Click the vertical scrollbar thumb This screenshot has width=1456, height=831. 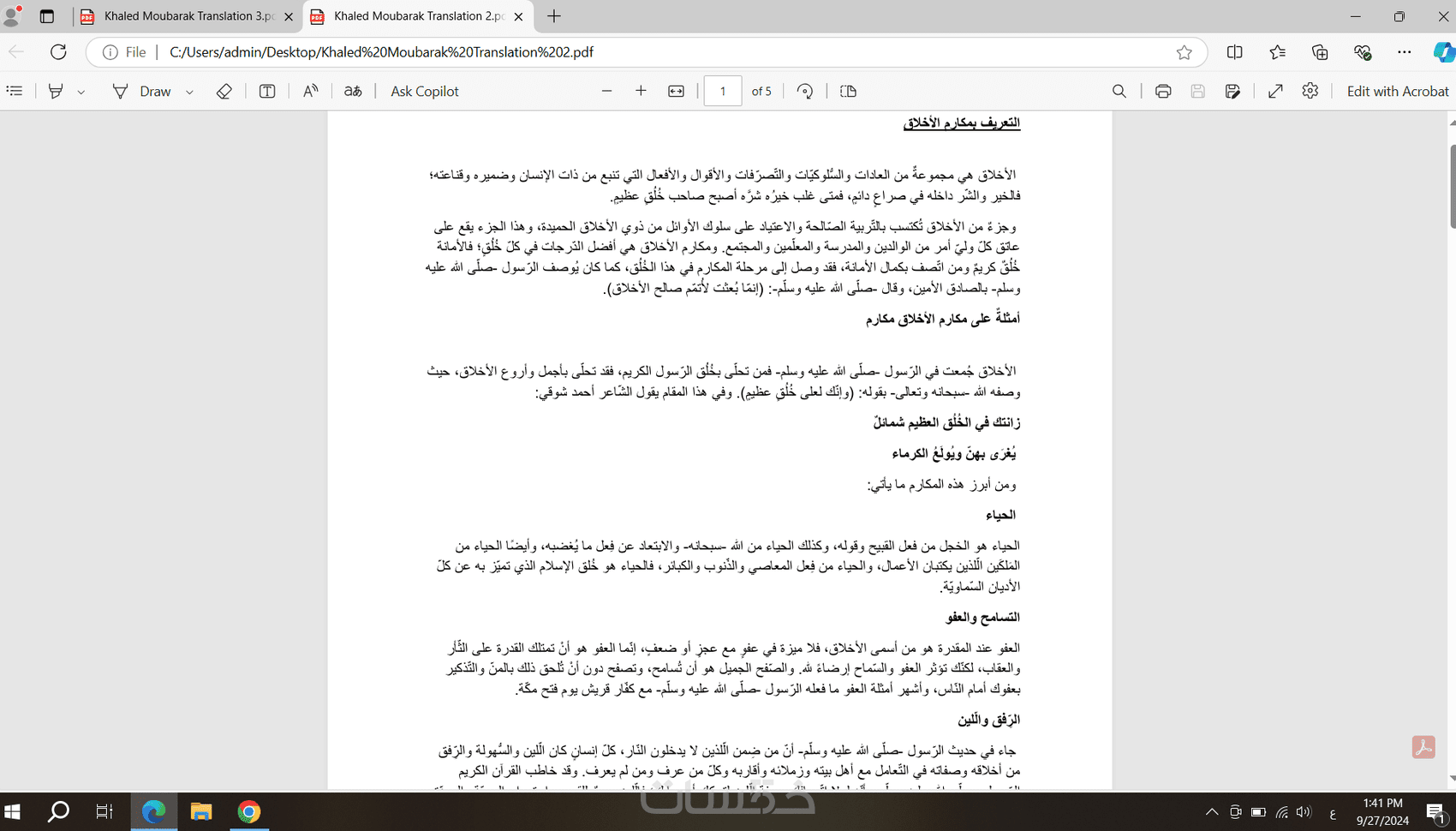coord(1453,187)
